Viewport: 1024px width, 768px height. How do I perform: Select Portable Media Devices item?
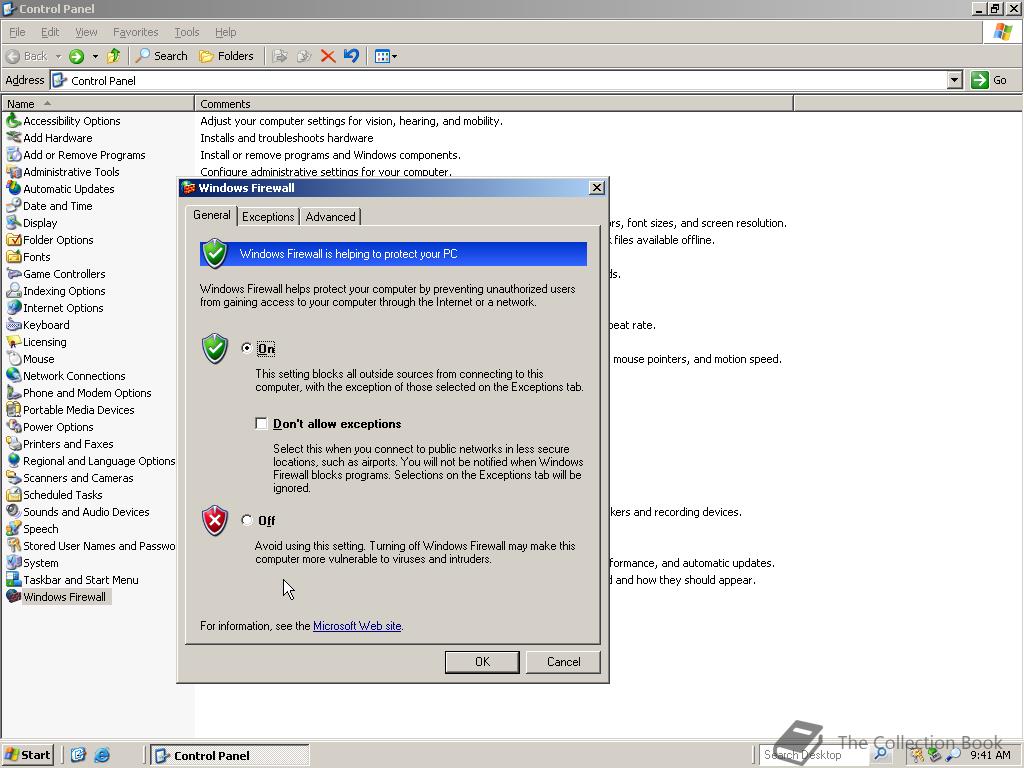[x=78, y=410]
